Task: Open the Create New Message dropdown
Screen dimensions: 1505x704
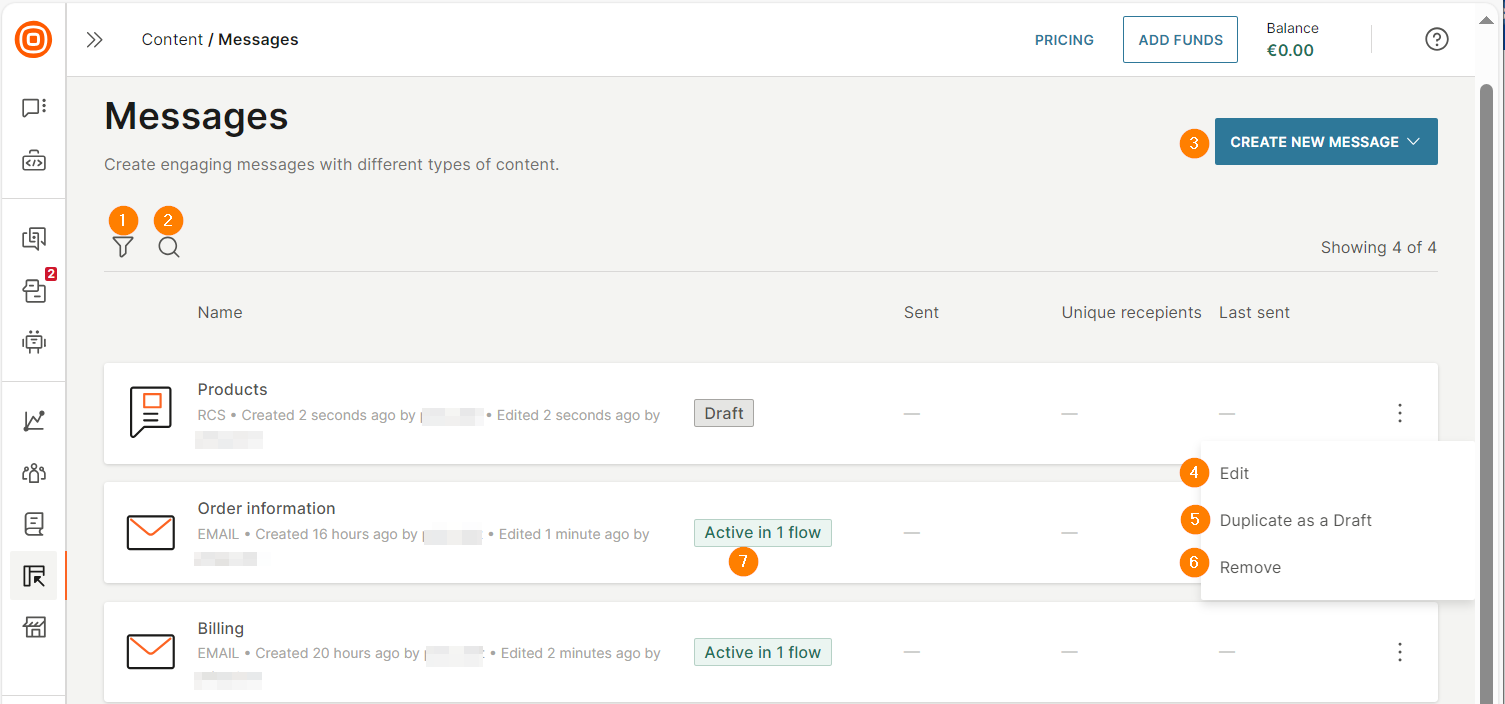Action: pyautogui.click(x=1325, y=142)
